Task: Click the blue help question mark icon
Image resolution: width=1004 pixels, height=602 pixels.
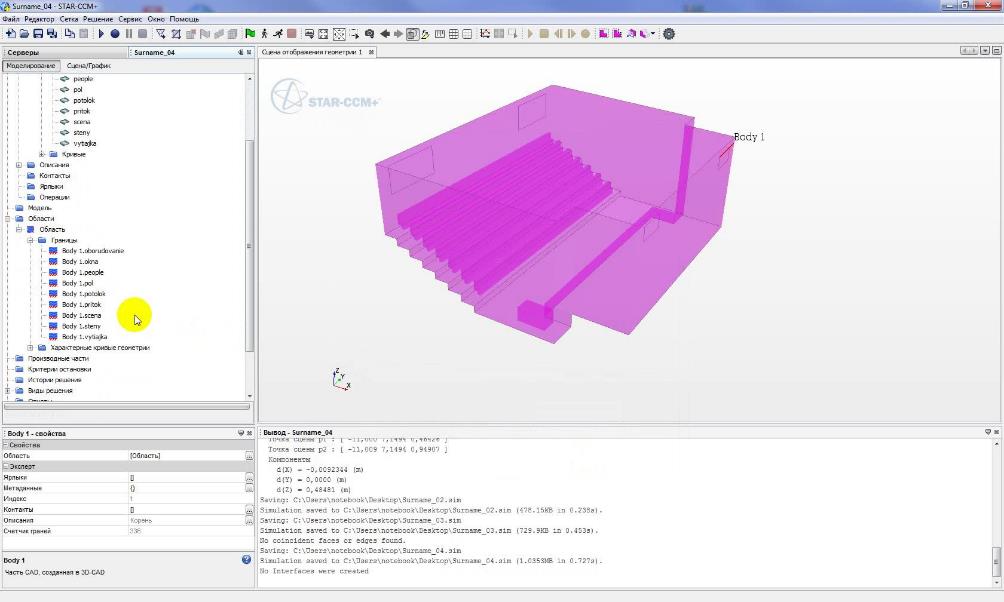Action: [246, 560]
